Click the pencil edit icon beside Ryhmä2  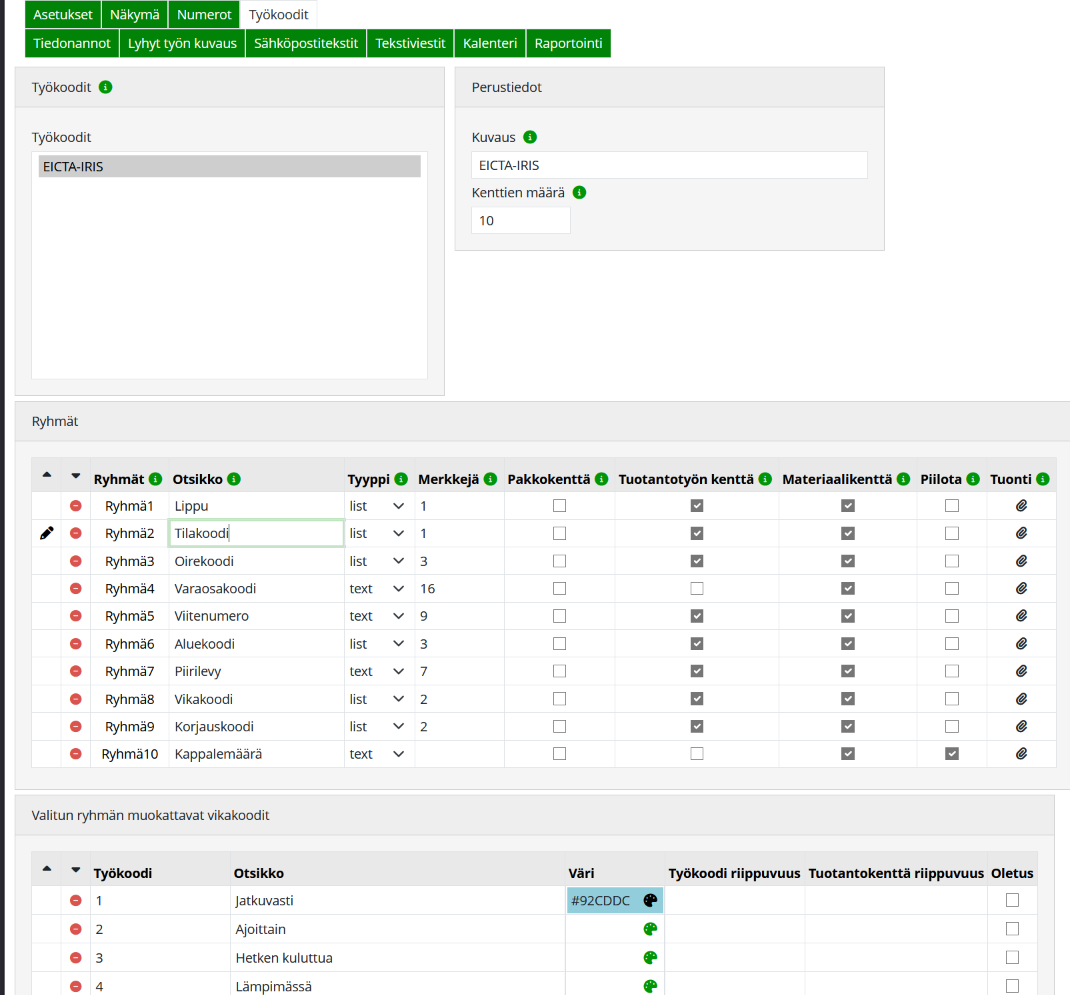(47, 533)
